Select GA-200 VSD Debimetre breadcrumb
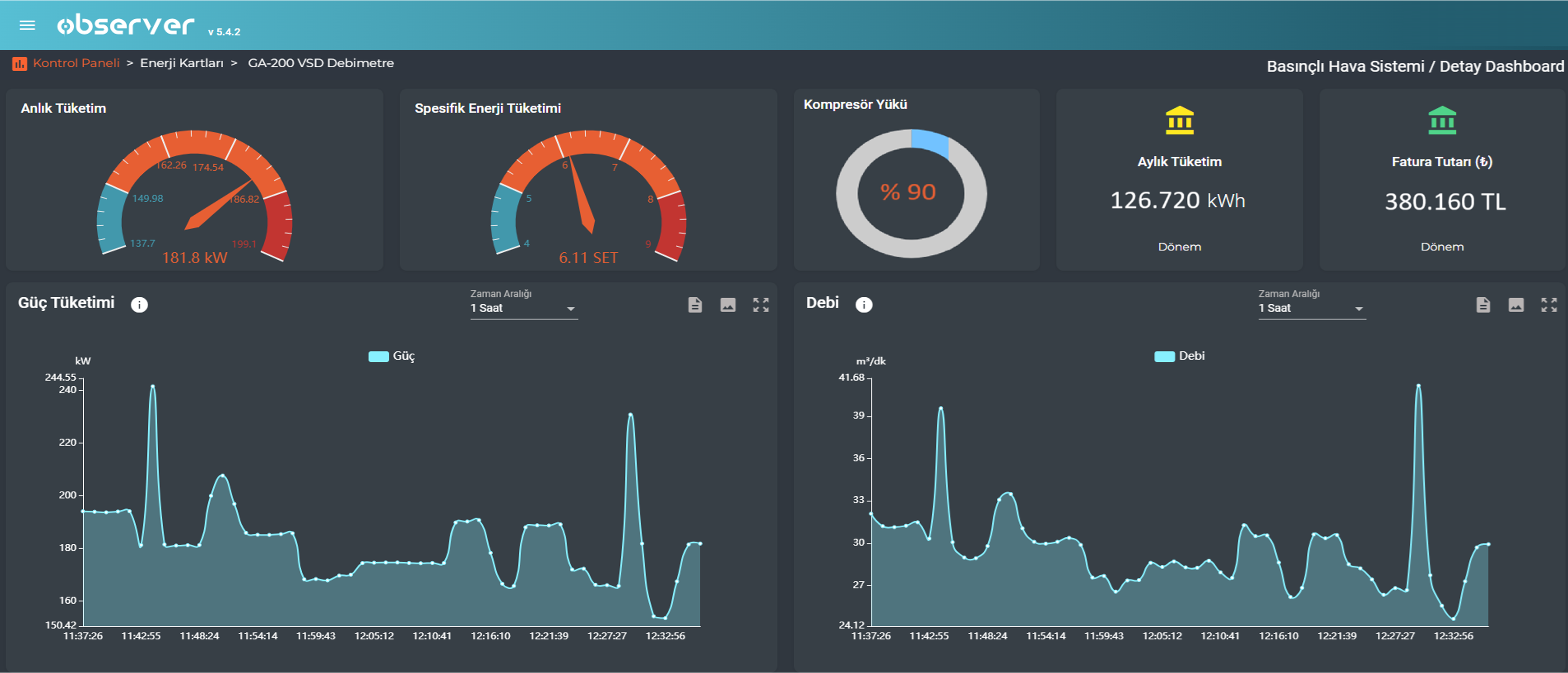This screenshot has width=1568, height=673. click(x=321, y=63)
